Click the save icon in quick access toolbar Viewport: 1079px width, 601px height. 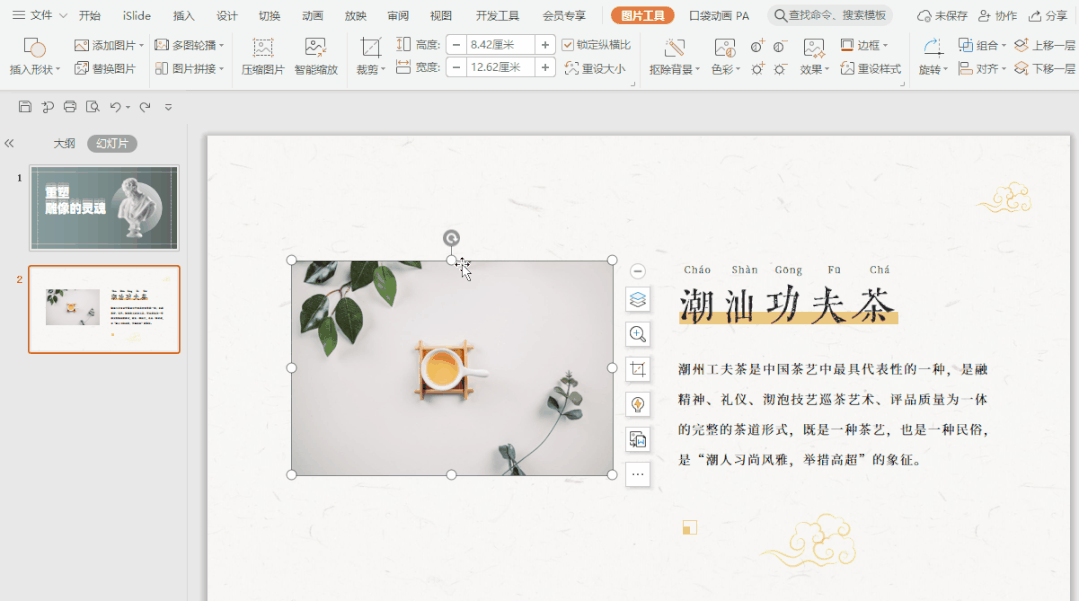pos(25,107)
